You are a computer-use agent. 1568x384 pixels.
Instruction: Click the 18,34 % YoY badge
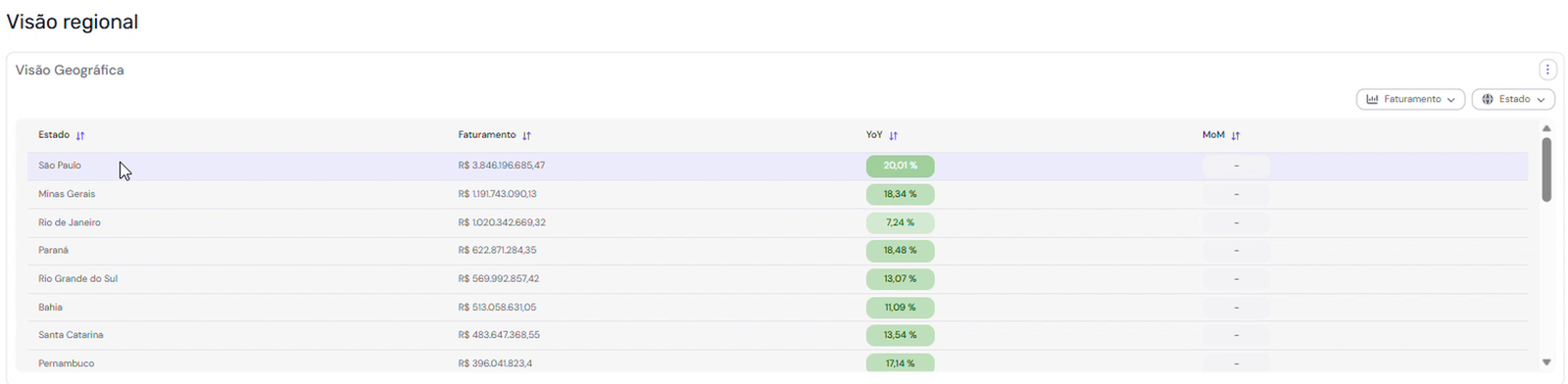tap(900, 194)
